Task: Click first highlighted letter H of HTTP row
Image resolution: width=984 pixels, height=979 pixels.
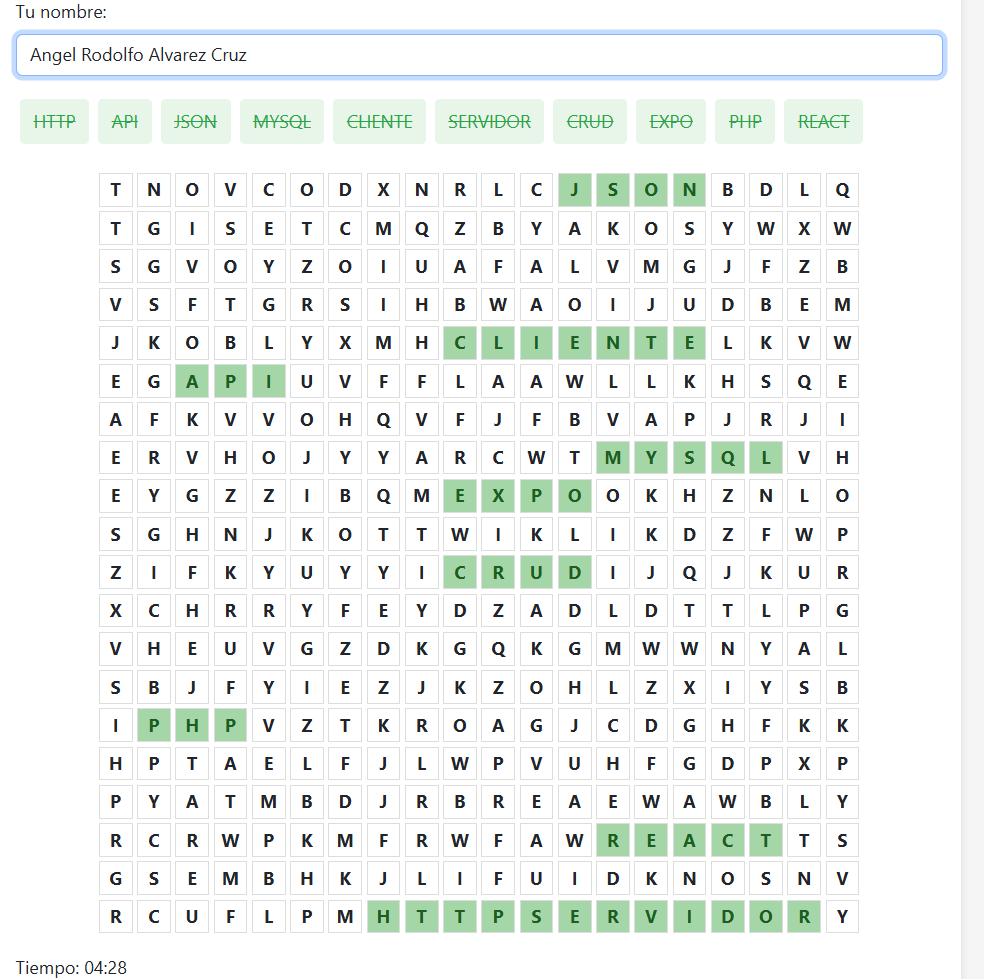Action: tap(383, 917)
